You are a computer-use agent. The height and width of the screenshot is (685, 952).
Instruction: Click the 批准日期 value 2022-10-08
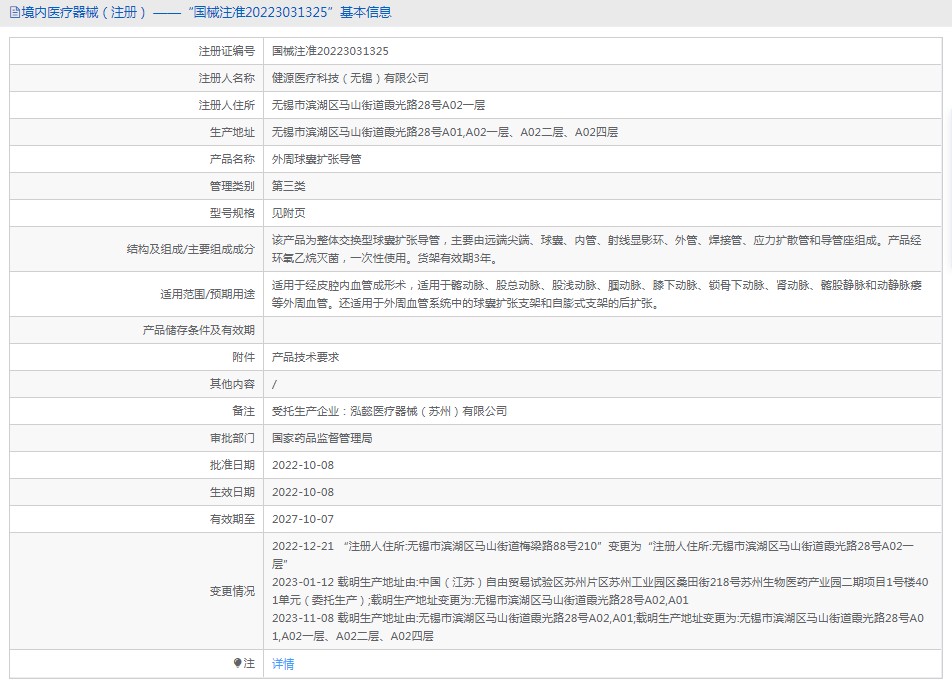click(x=303, y=465)
